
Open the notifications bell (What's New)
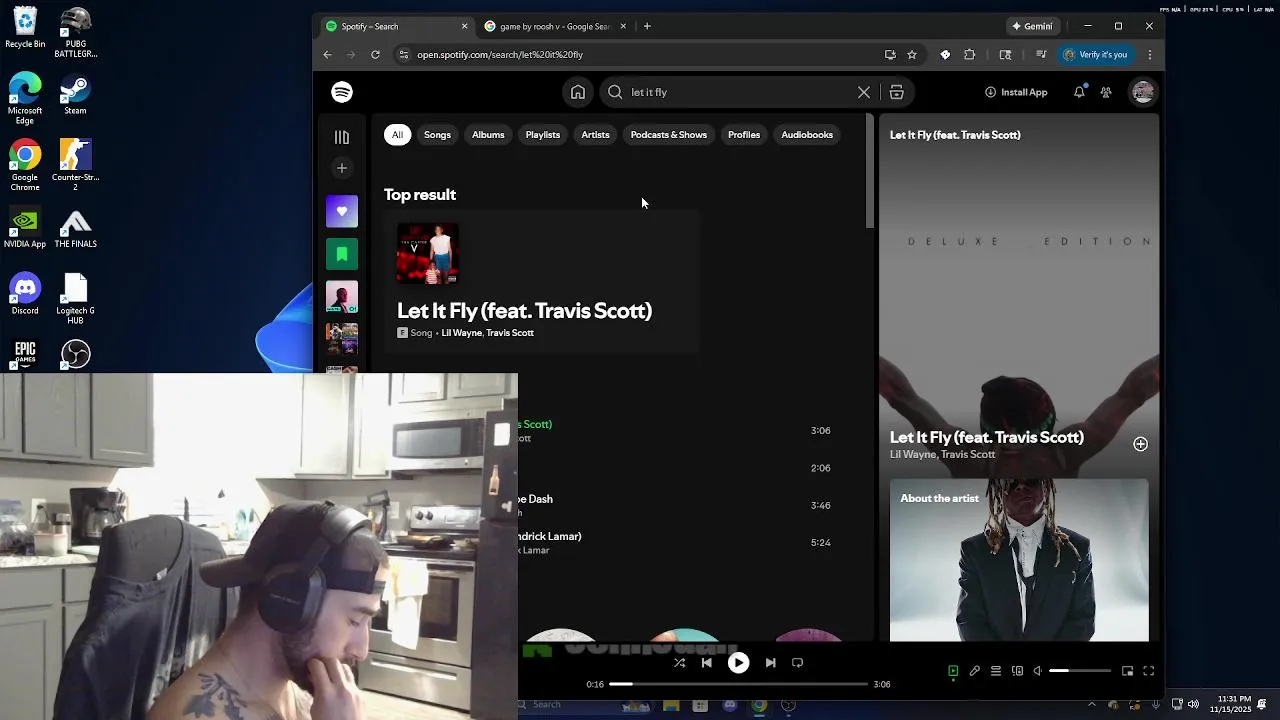(1079, 92)
